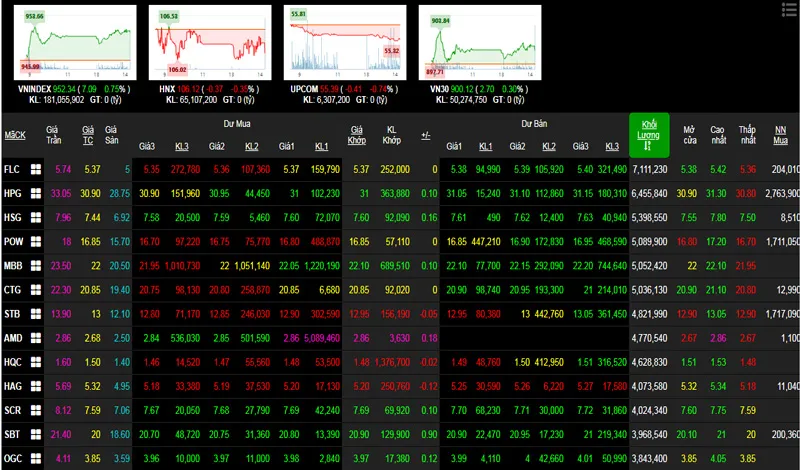Sort by the sell-side KL3 column header
800x470 pixels.
612,146
